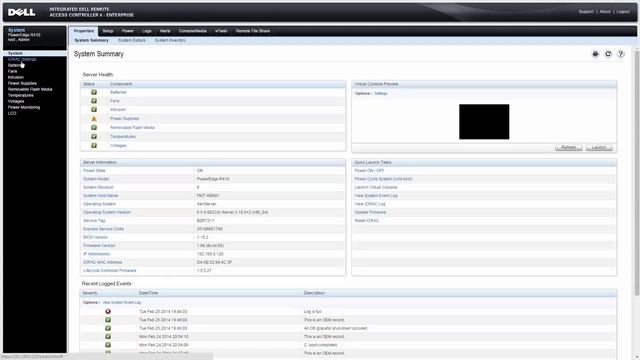
Task: Open Intrusion in the left sidebar
Action: pos(16,77)
